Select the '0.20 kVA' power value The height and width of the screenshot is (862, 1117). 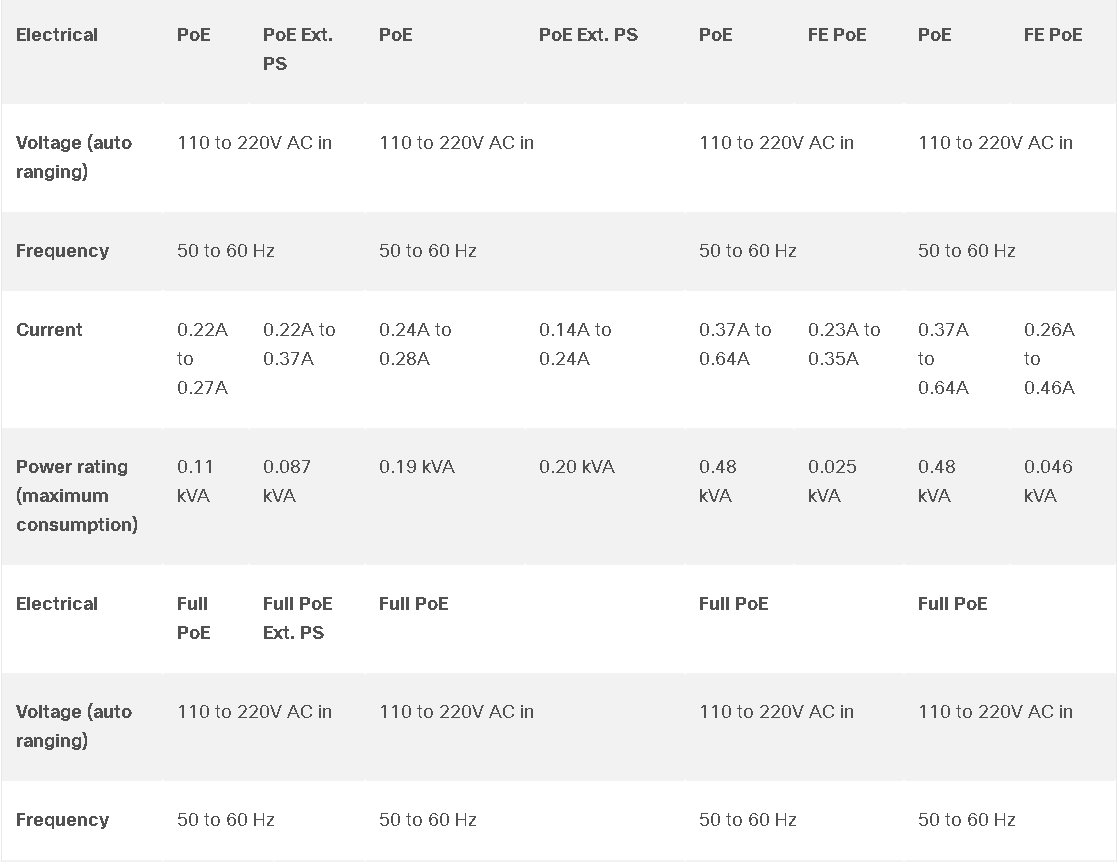pyautogui.click(x=576, y=467)
